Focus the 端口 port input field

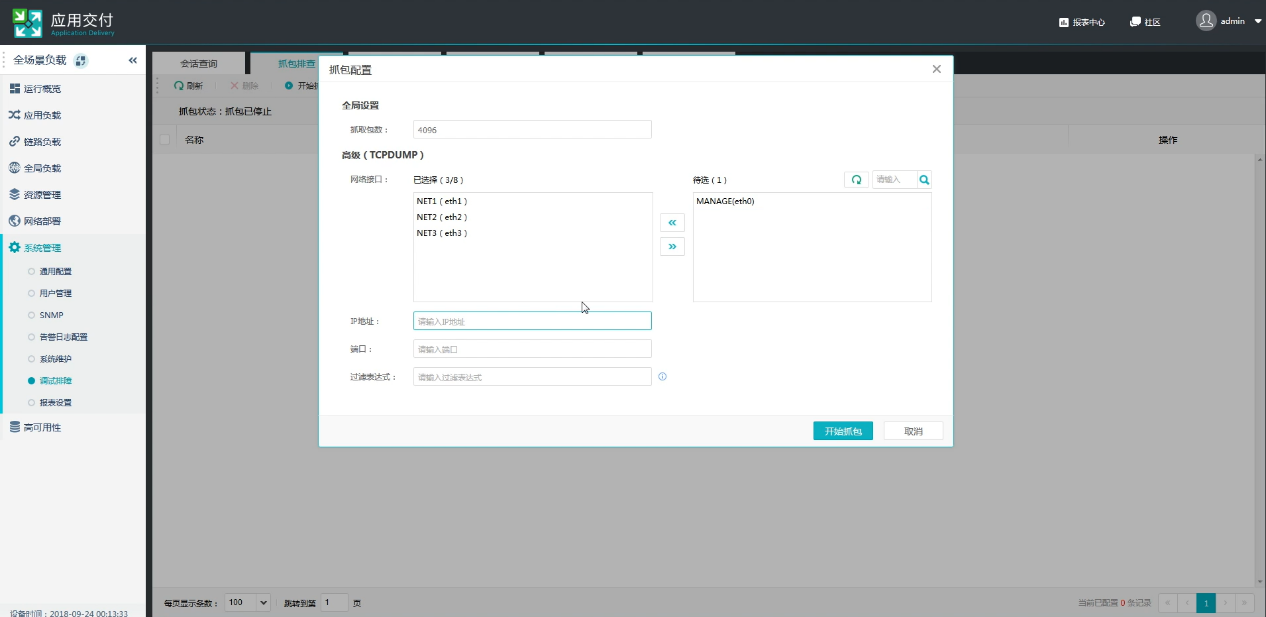tap(532, 349)
